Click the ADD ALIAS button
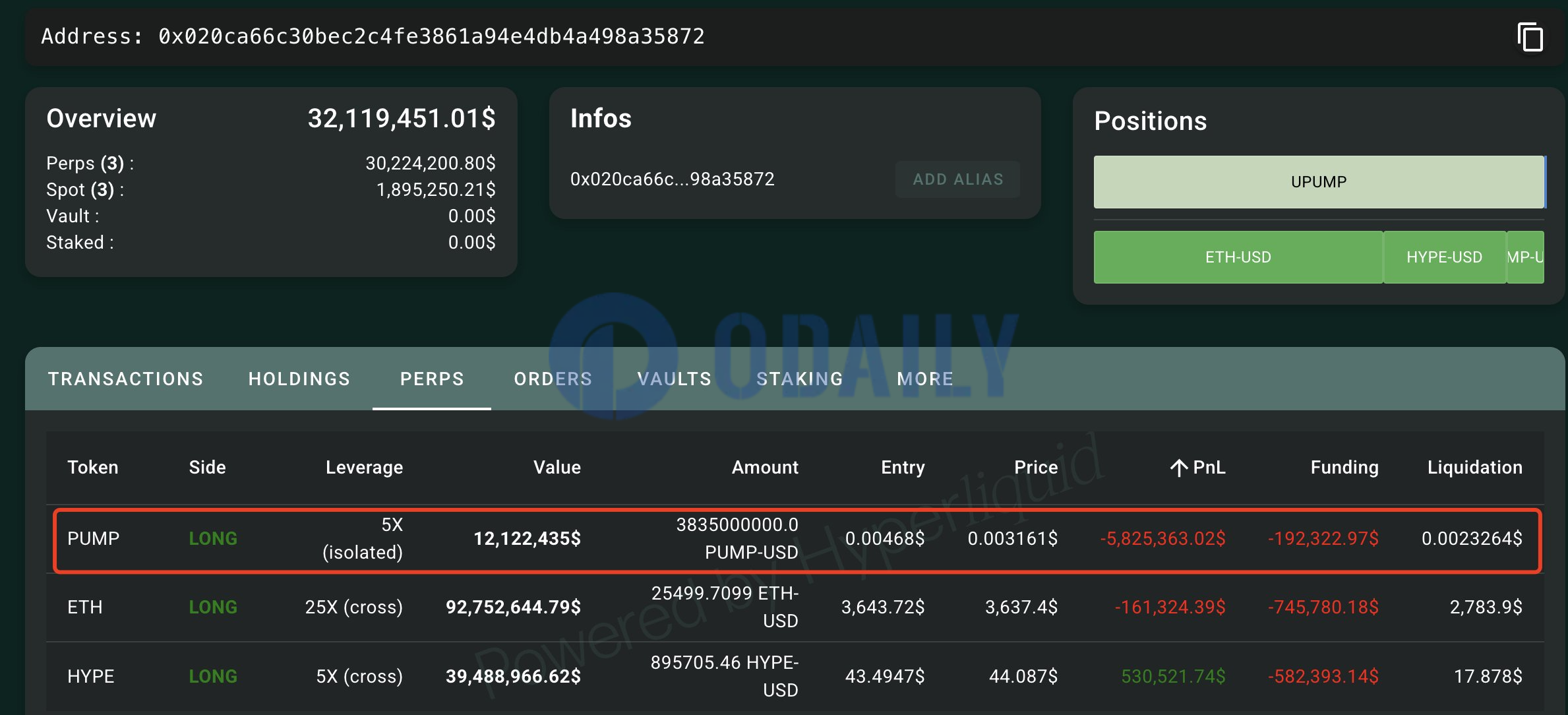The width and height of the screenshot is (1568, 715). click(x=957, y=179)
